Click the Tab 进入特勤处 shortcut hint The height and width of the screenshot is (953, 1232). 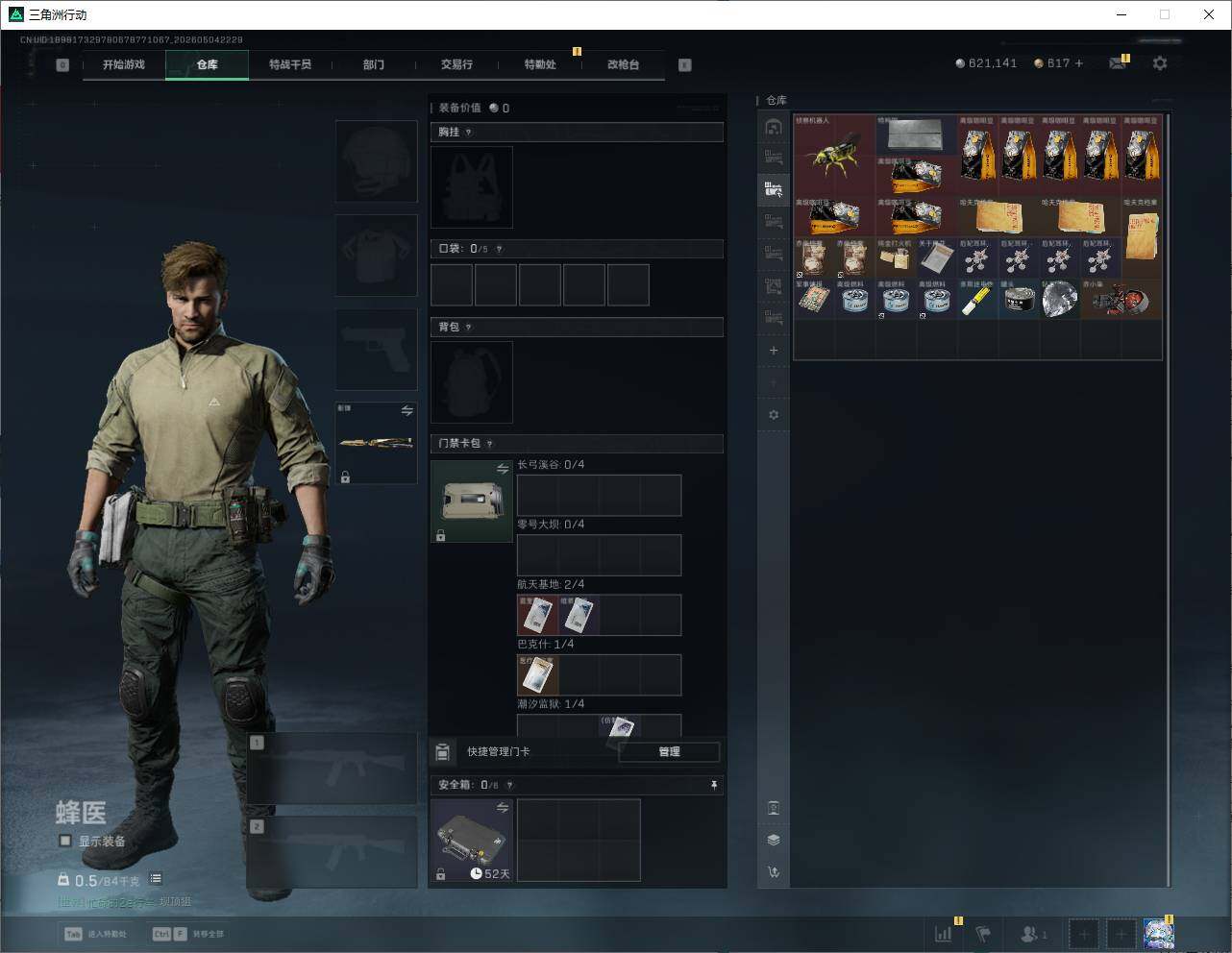pos(95,934)
